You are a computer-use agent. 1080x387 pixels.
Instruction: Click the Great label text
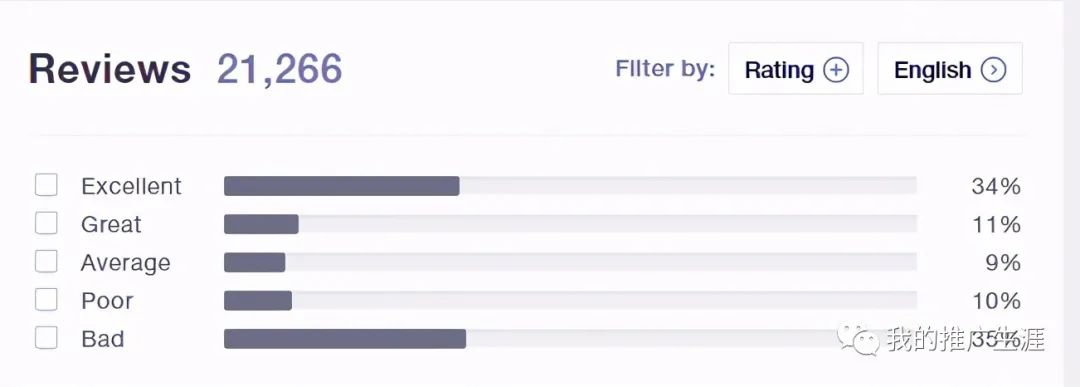(x=111, y=224)
